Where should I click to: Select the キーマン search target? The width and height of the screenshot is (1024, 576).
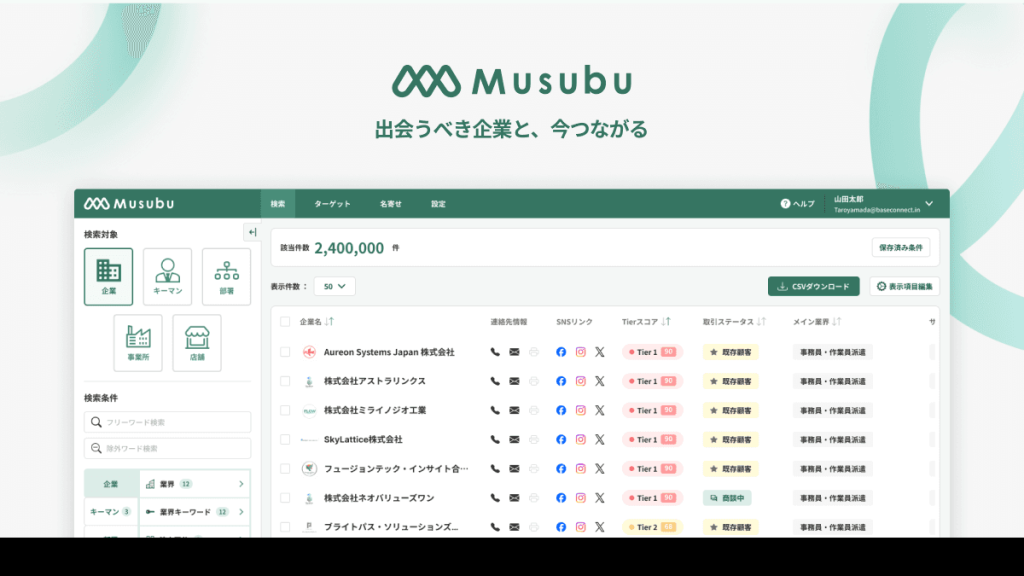pos(167,276)
